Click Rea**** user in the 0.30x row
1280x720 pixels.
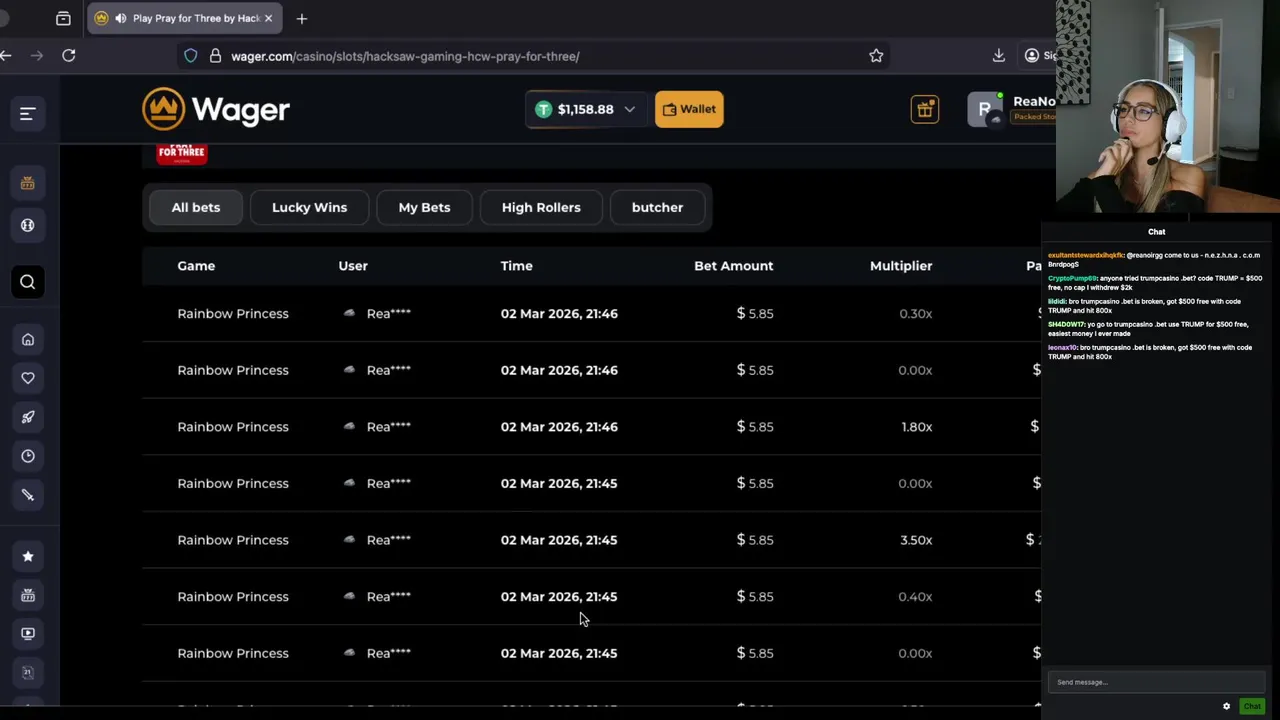[388, 314]
